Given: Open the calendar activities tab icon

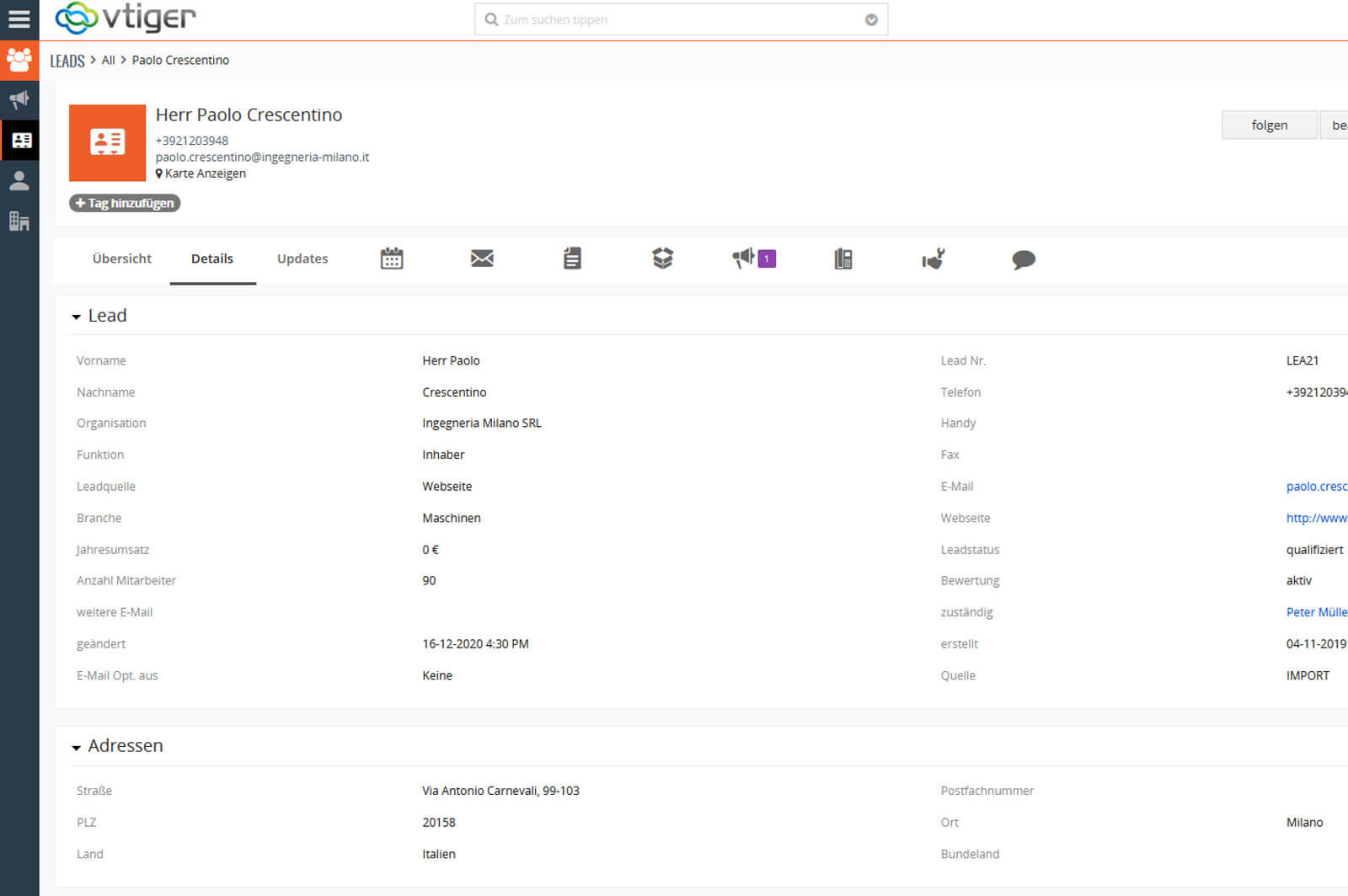Looking at the screenshot, I should pyautogui.click(x=392, y=259).
